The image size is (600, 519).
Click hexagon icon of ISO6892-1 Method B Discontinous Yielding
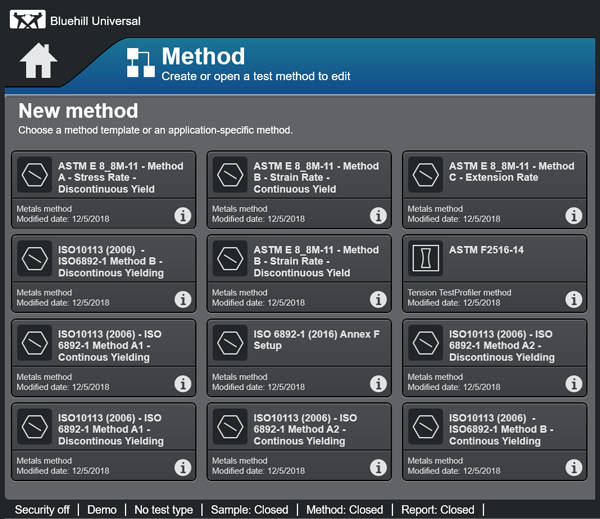point(35,258)
